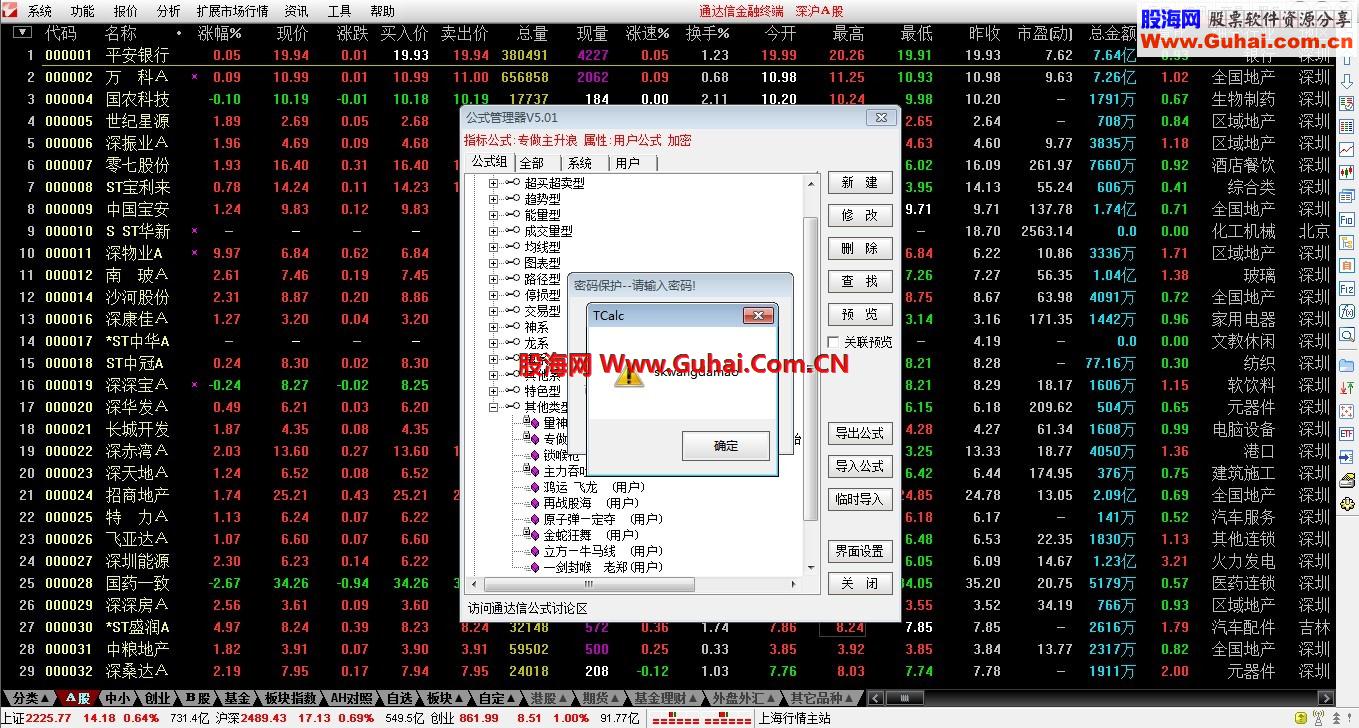The image size is (1359, 728).
Task: Click the 鸿运飞龙 formula diamond icon
Action: [533, 487]
